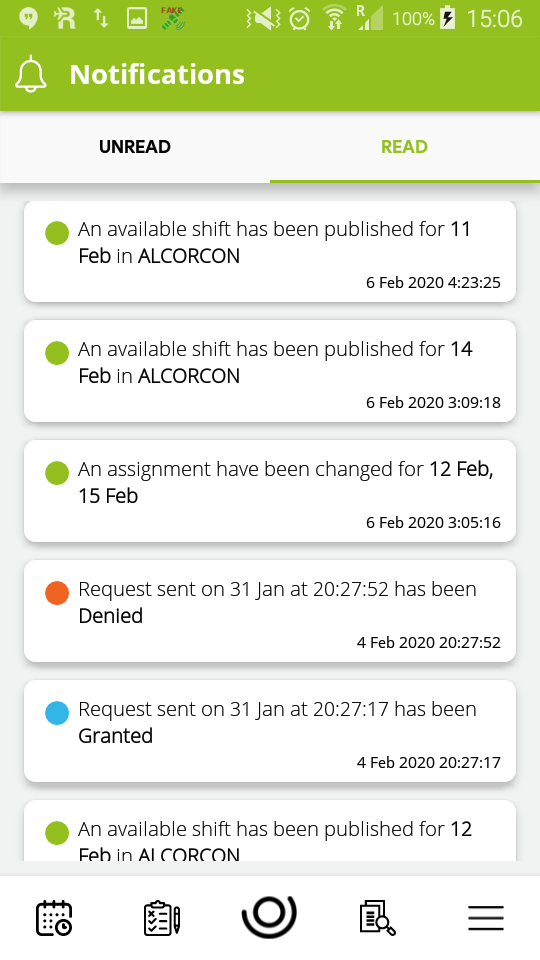Open the document search magnifier icon
The image size is (540, 960).
pos(377,917)
